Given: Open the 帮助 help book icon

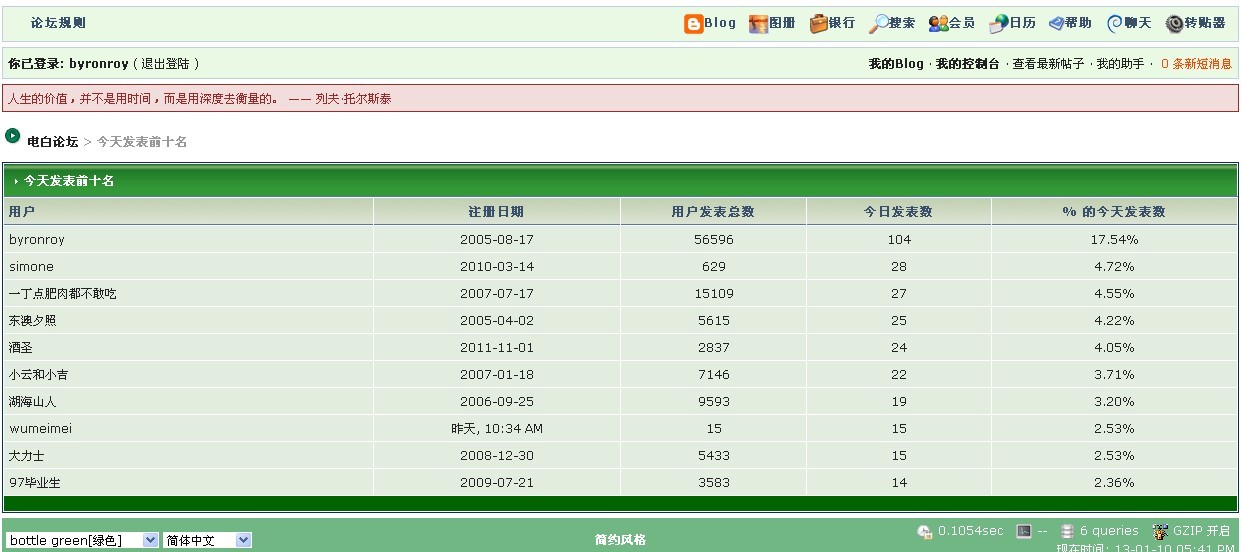Looking at the screenshot, I should click(1056, 24).
